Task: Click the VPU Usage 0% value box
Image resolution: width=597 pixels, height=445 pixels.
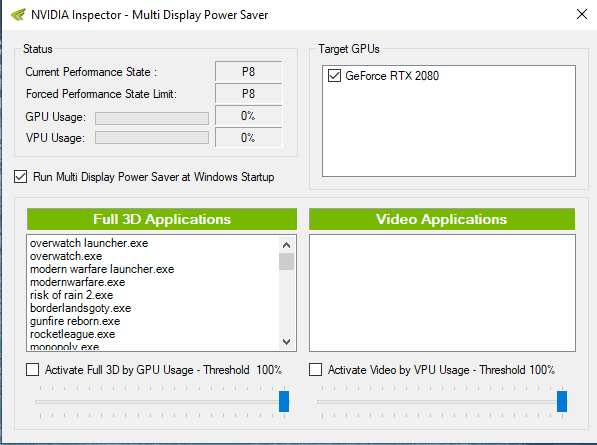Action: pos(249,137)
